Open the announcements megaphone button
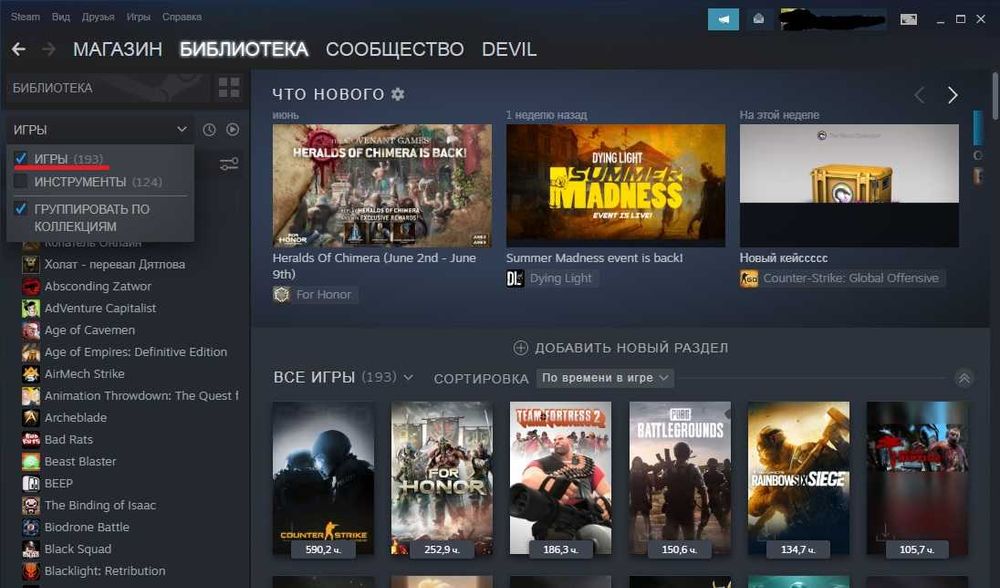Screen dimensions: 1000x588 pyautogui.click(x=723, y=19)
